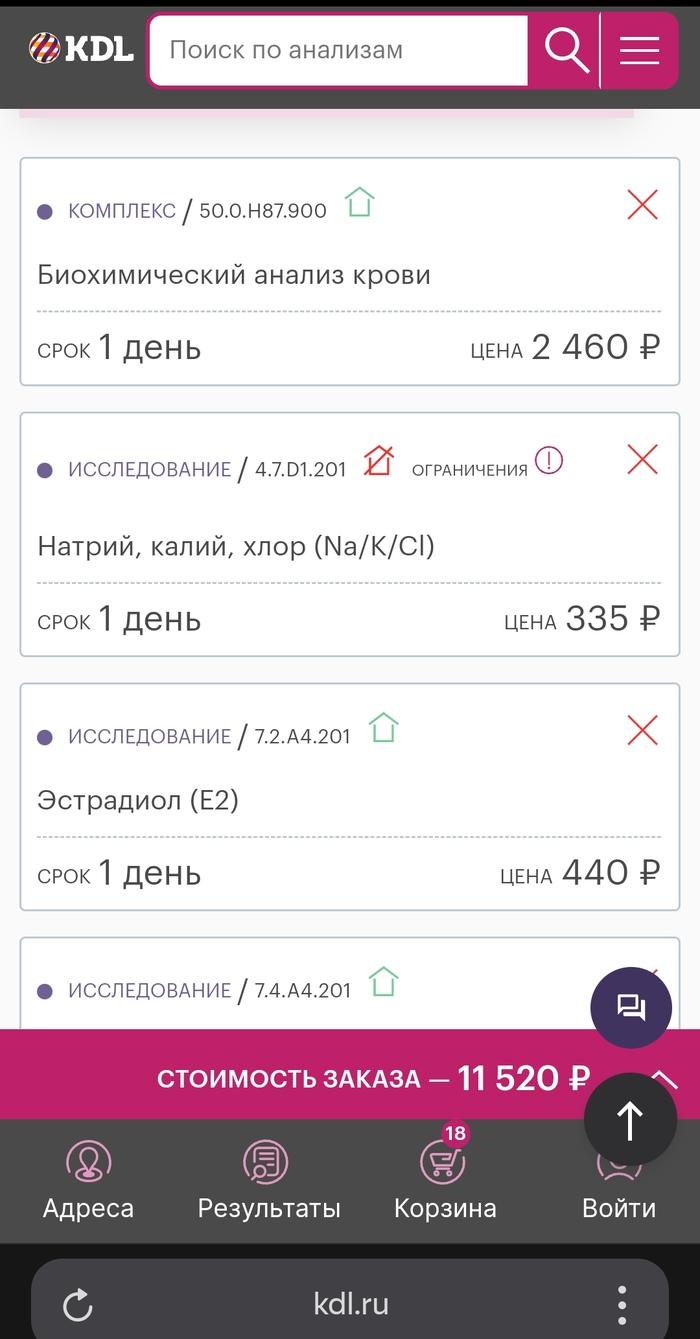
Task: Remove 'Биохимический анализ крови' from cart
Action: pyautogui.click(x=642, y=205)
